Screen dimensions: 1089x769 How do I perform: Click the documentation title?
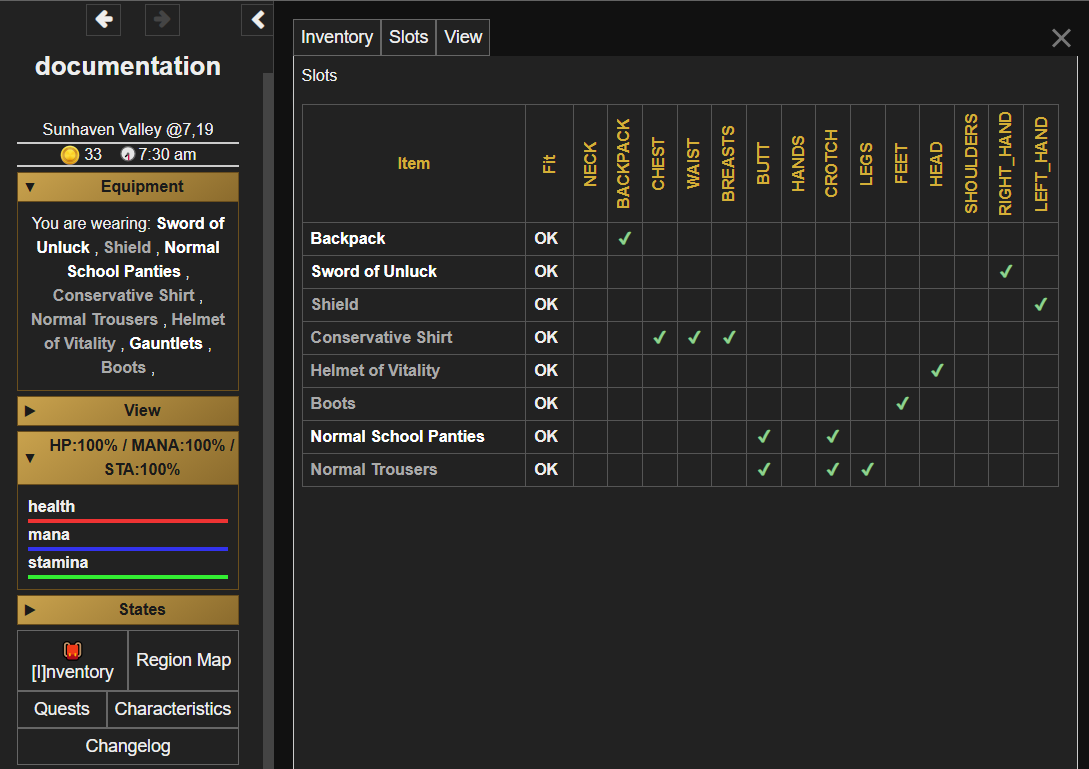click(x=128, y=66)
